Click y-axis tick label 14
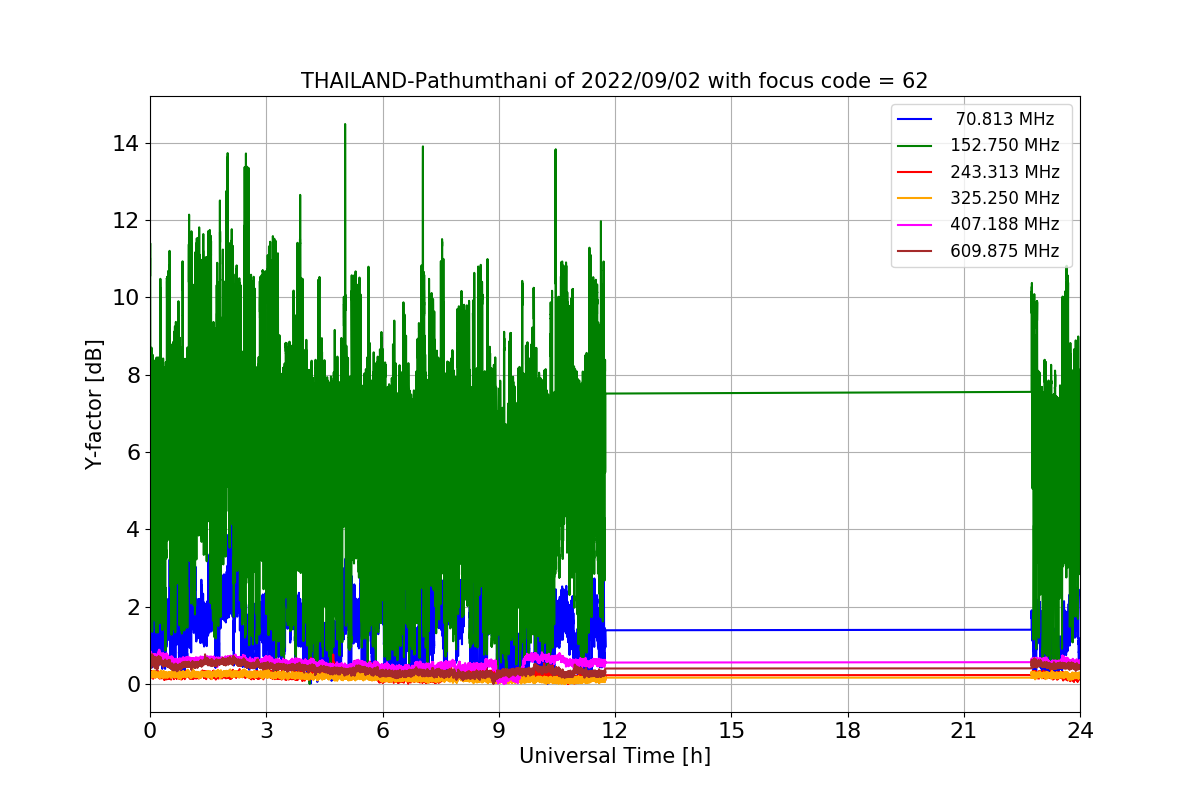This screenshot has width=1200, height=800. [126, 143]
